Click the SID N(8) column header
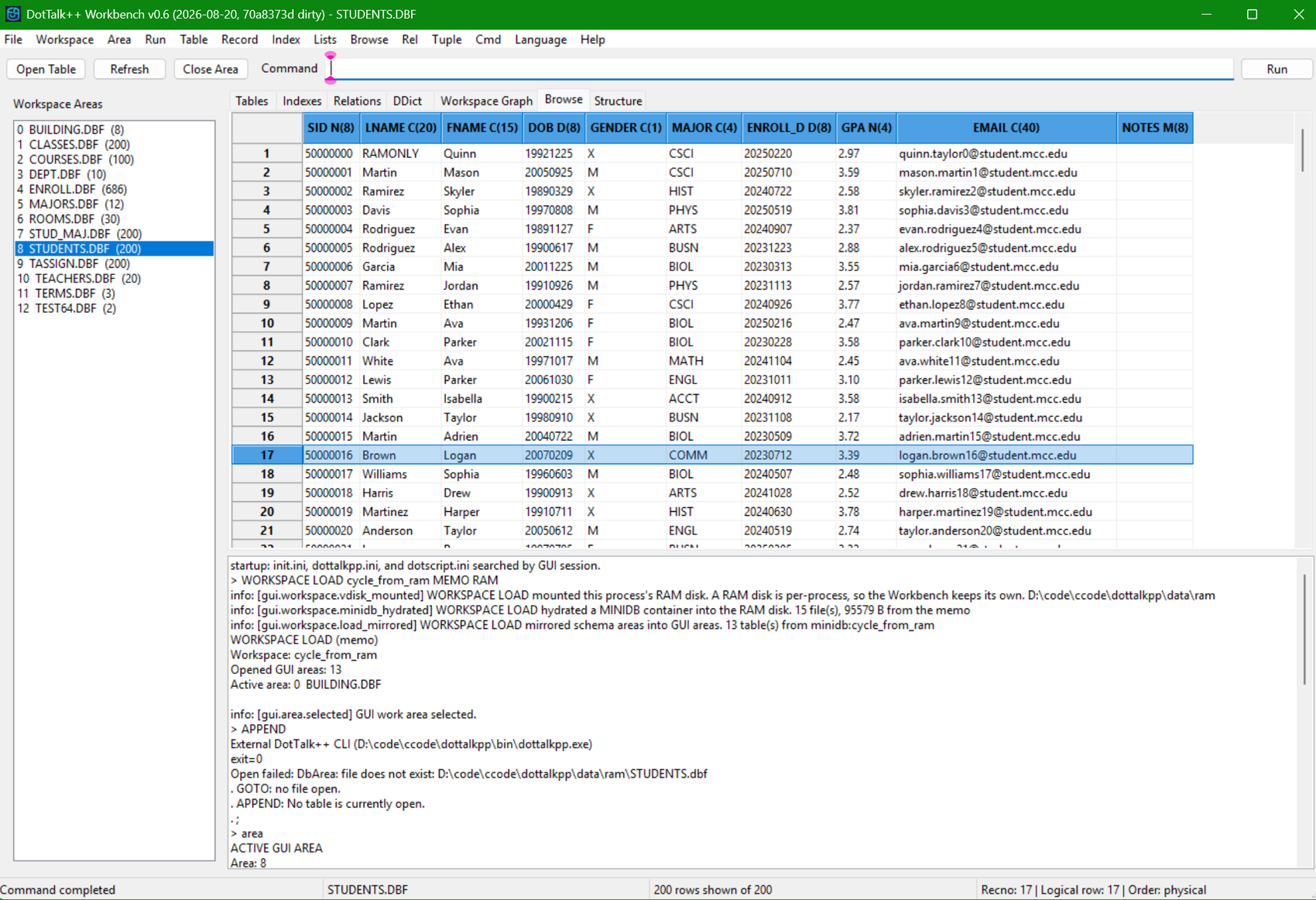 331,128
